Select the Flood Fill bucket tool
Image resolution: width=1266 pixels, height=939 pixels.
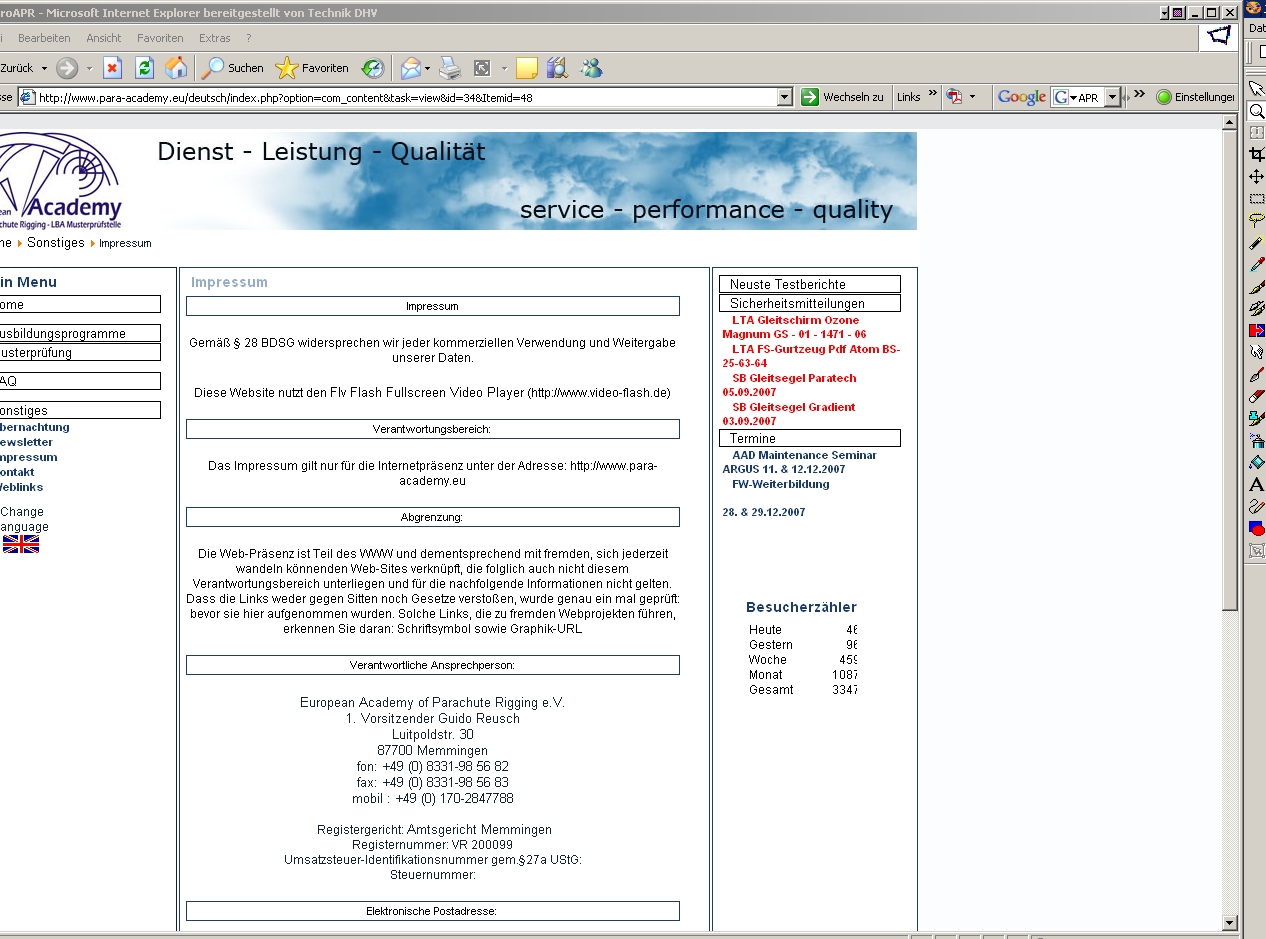coord(1257,463)
